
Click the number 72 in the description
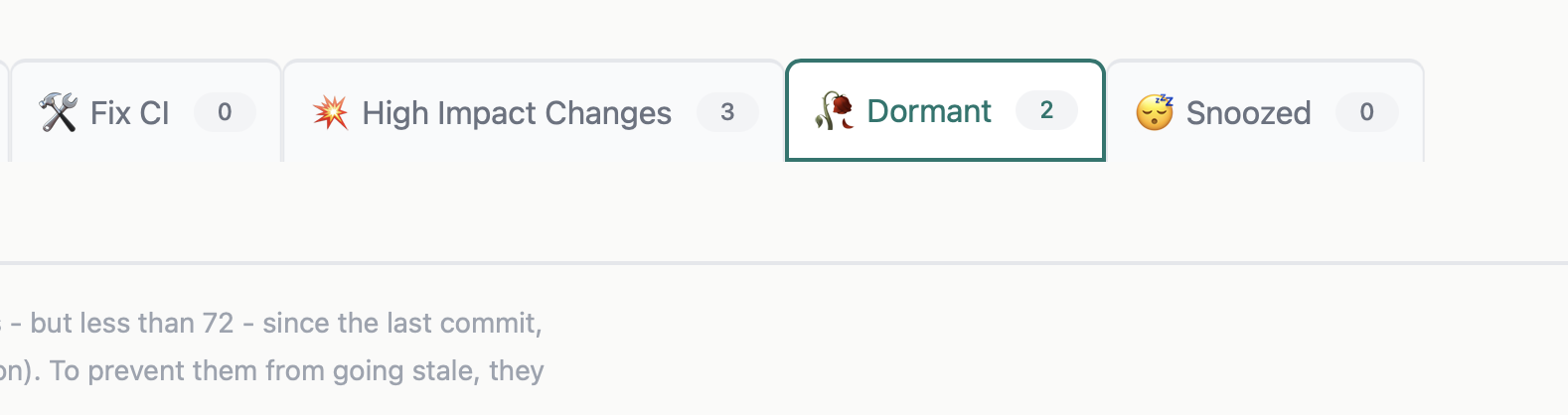click(x=218, y=324)
